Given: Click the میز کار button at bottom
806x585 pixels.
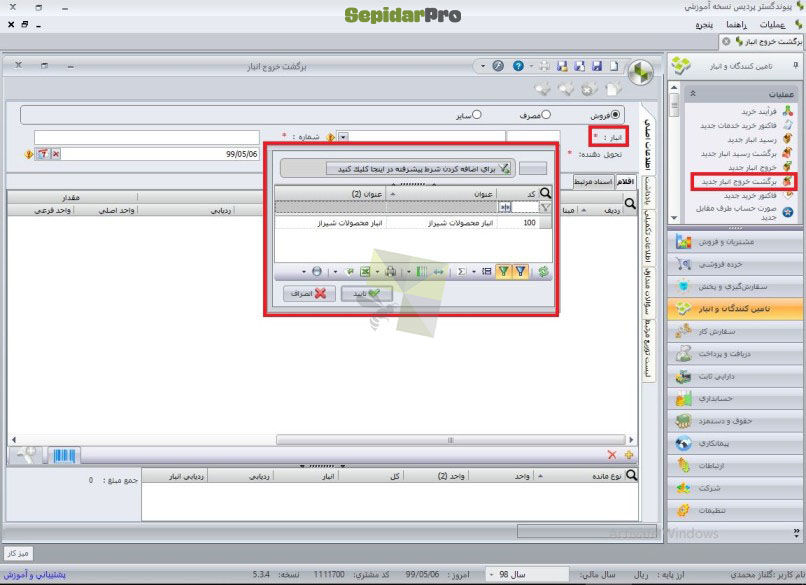Looking at the screenshot, I should coord(19,553).
